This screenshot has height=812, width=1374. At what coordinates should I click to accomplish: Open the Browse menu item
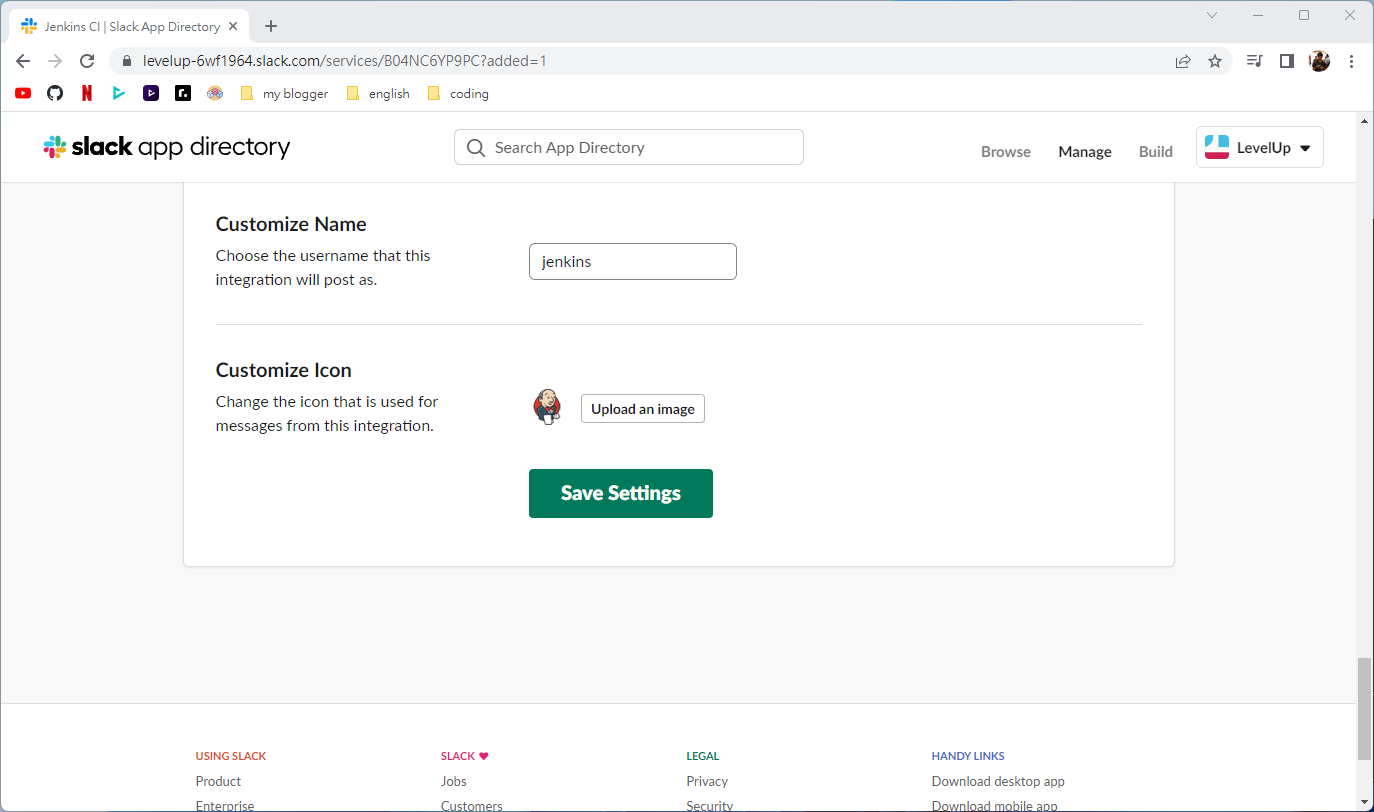(1006, 151)
